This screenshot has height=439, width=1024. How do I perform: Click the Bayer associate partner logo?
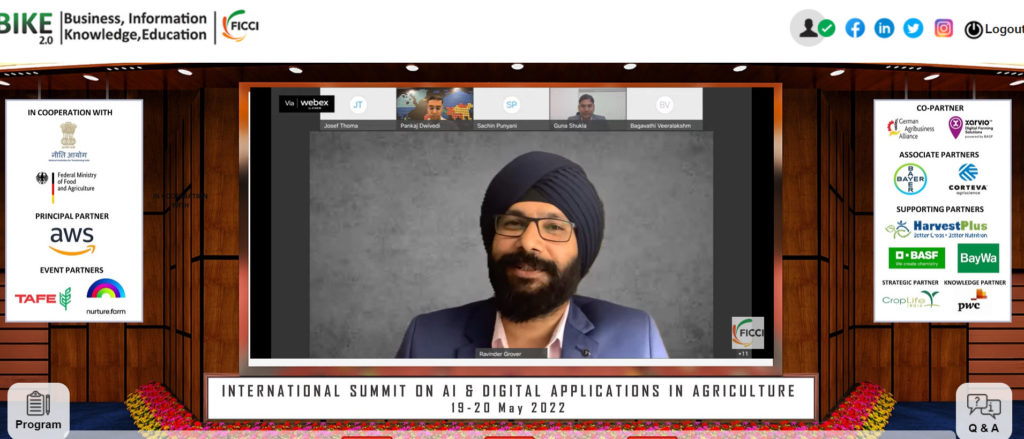pyautogui.click(x=910, y=179)
